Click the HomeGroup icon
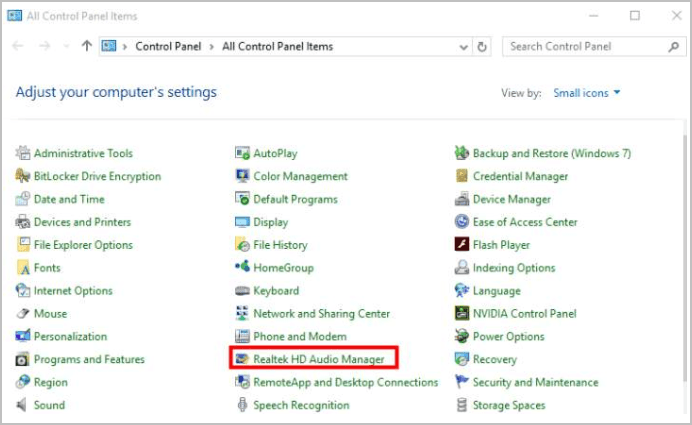692x425 pixels. (x=242, y=267)
